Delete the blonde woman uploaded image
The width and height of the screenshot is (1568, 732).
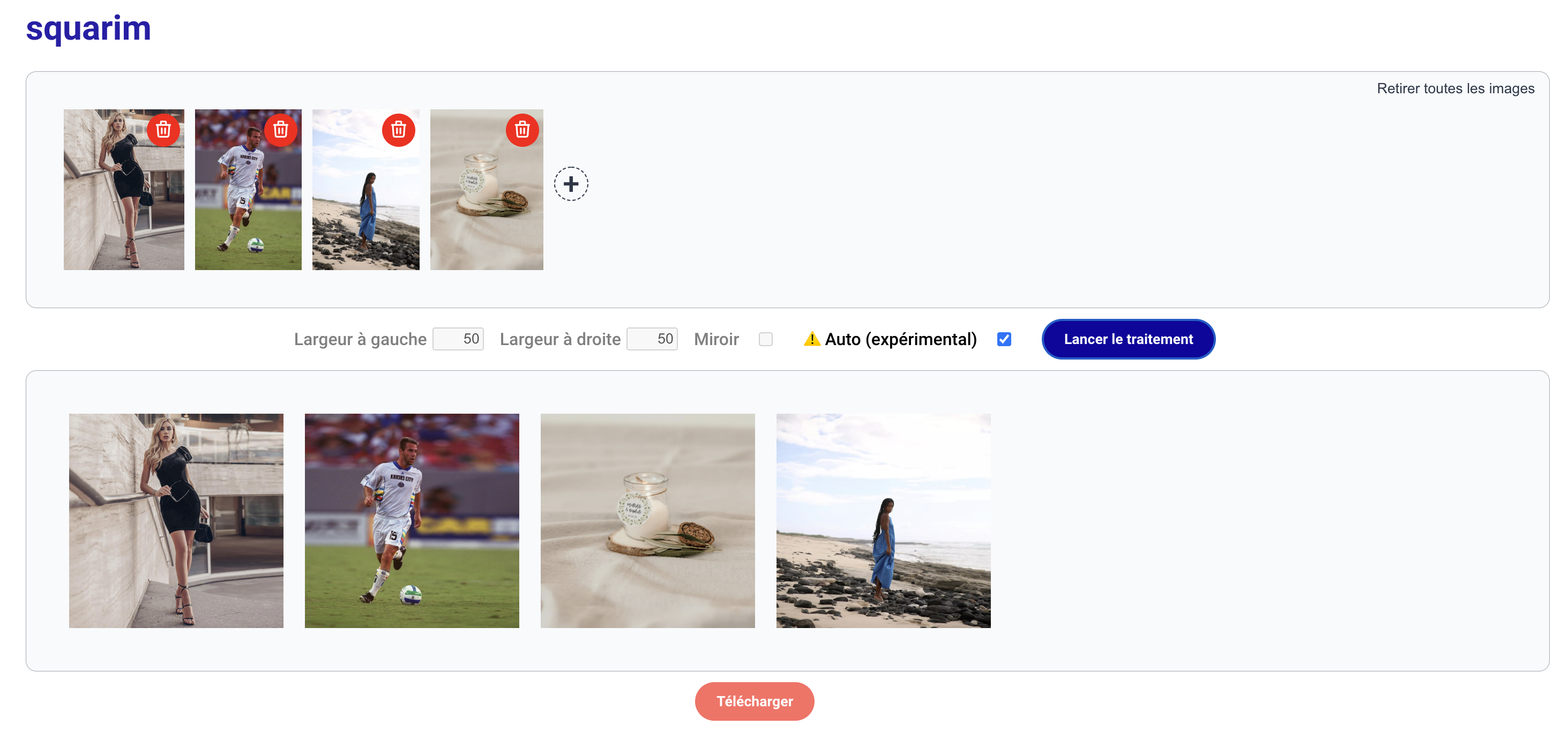coord(163,130)
